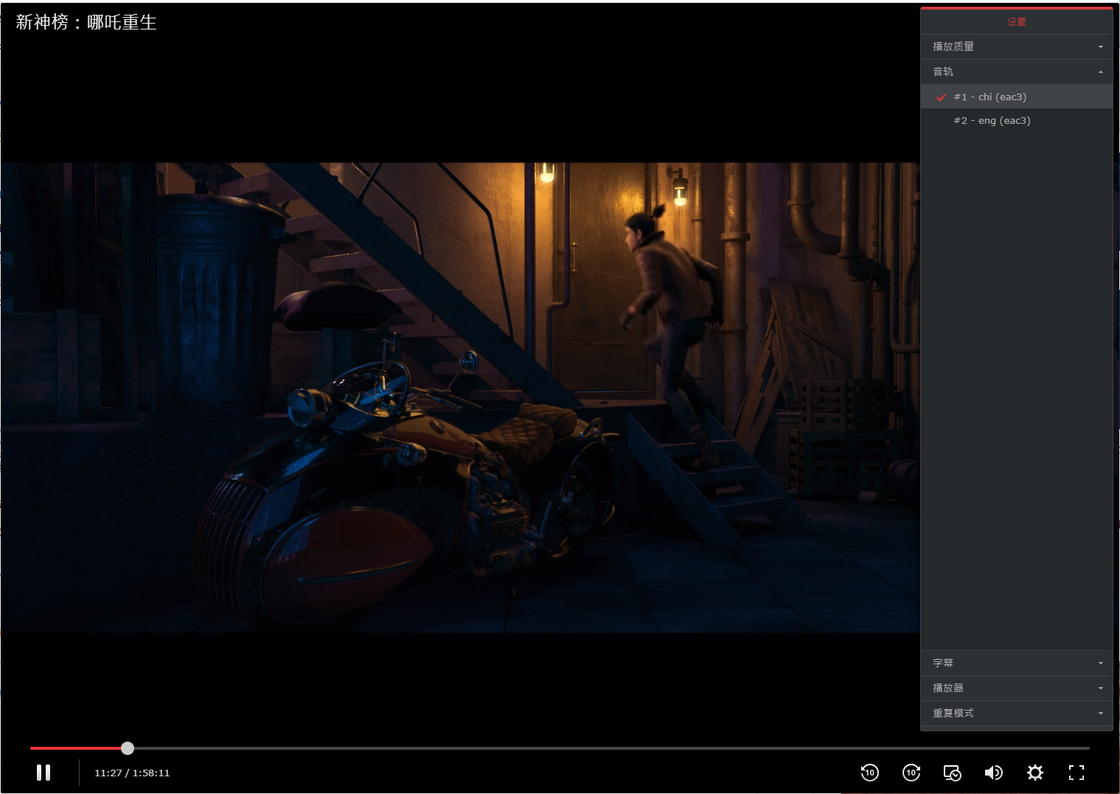
Task: Rewind 10 seconds
Action: coord(869,773)
